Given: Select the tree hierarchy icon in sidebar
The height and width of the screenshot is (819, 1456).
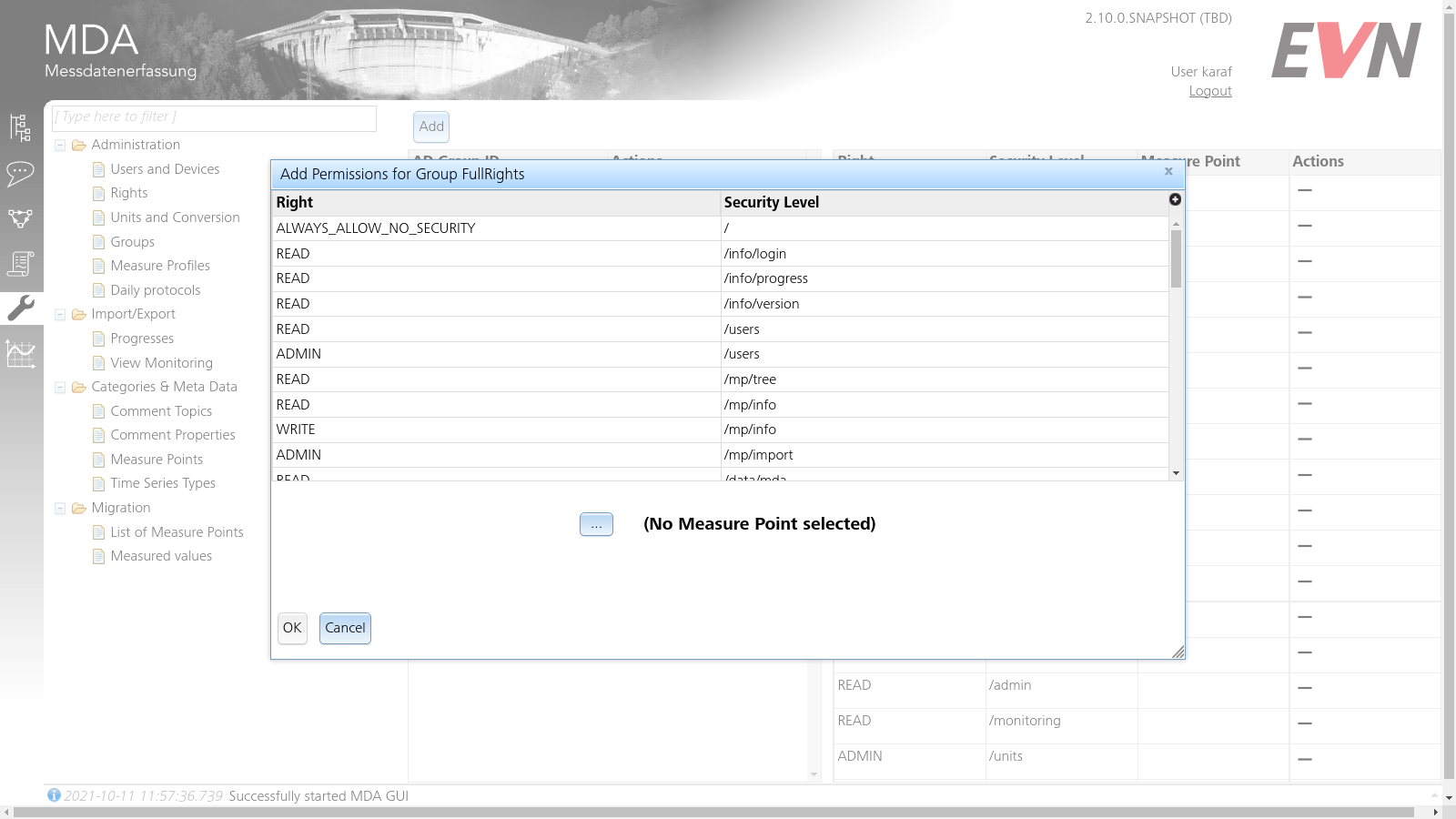Looking at the screenshot, I should click(x=20, y=127).
